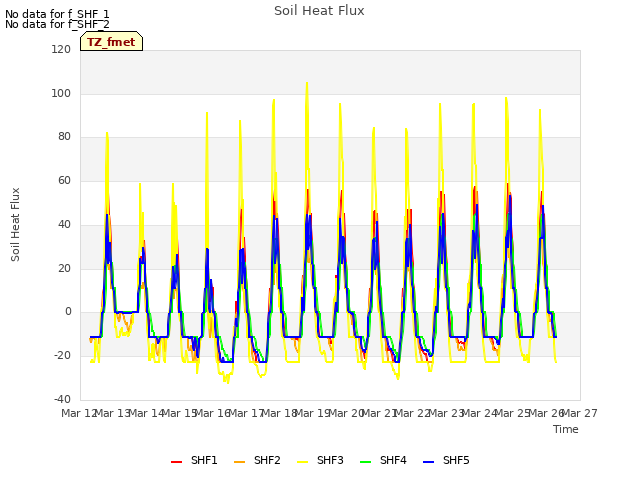This screenshot has width=640, height=480.
Task: Toggle the SHF3 legend entry
Action: click(x=320, y=460)
